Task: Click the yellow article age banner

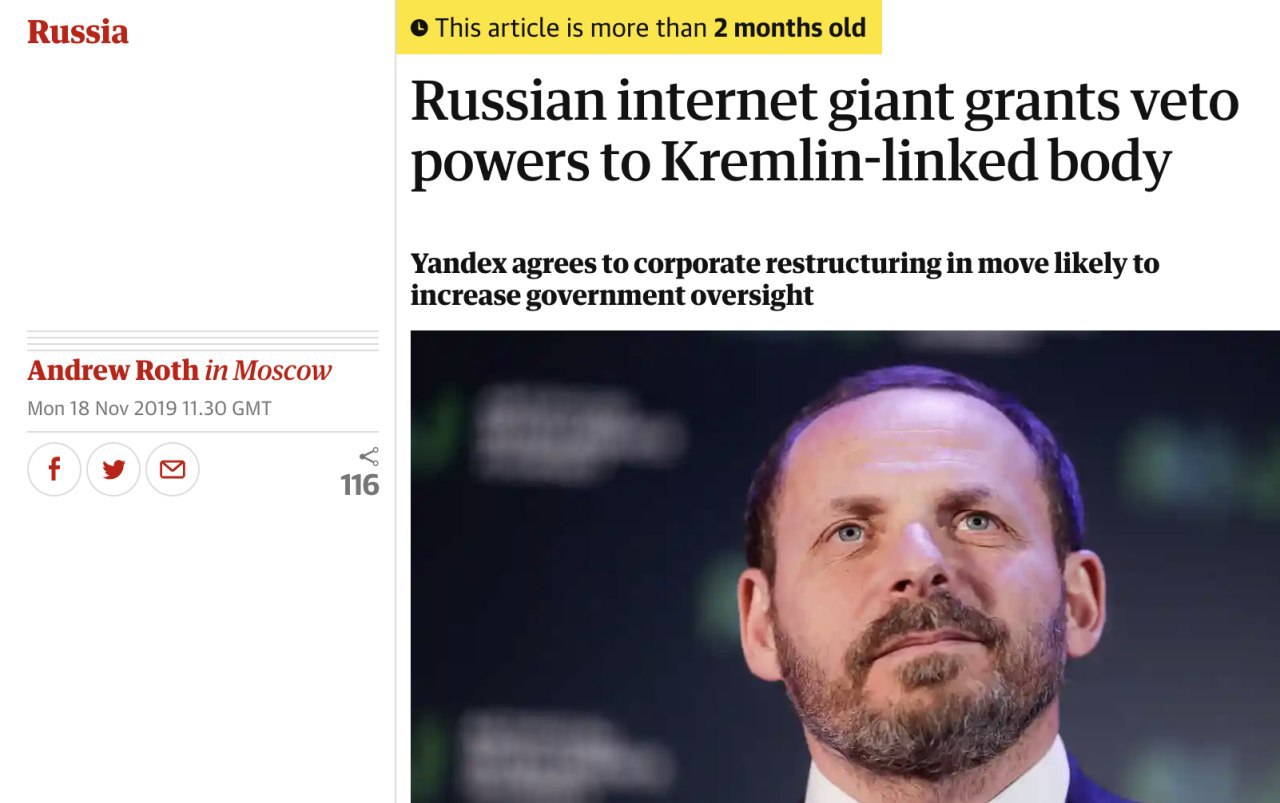Action: [x=638, y=28]
